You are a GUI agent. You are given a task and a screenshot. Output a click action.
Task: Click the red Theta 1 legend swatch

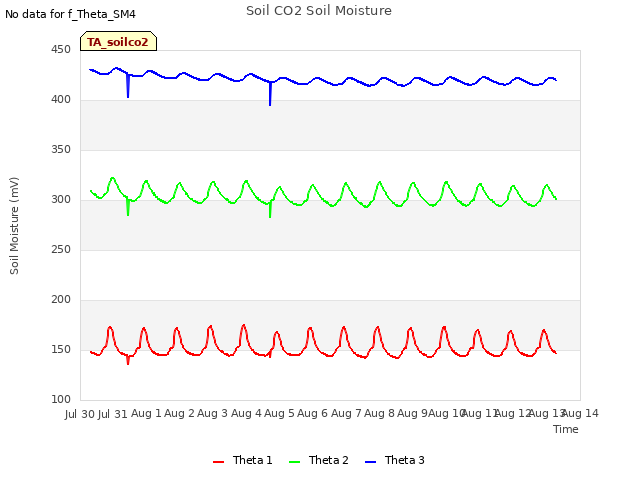pyautogui.click(x=219, y=462)
